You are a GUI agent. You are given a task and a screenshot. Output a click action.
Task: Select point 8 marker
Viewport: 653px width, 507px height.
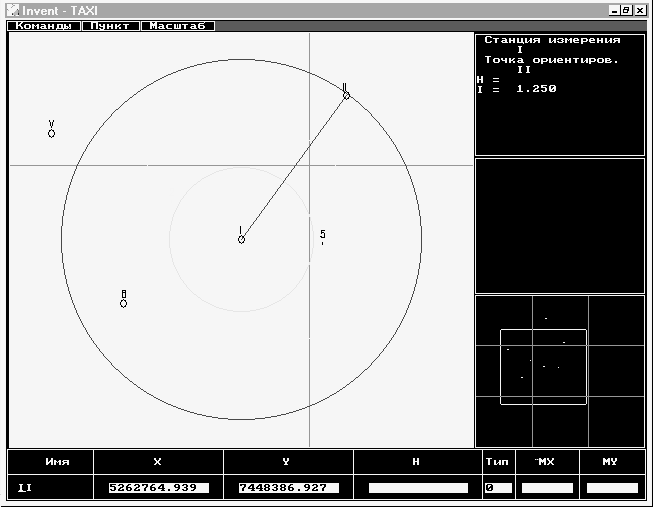pyautogui.click(x=123, y=303)
